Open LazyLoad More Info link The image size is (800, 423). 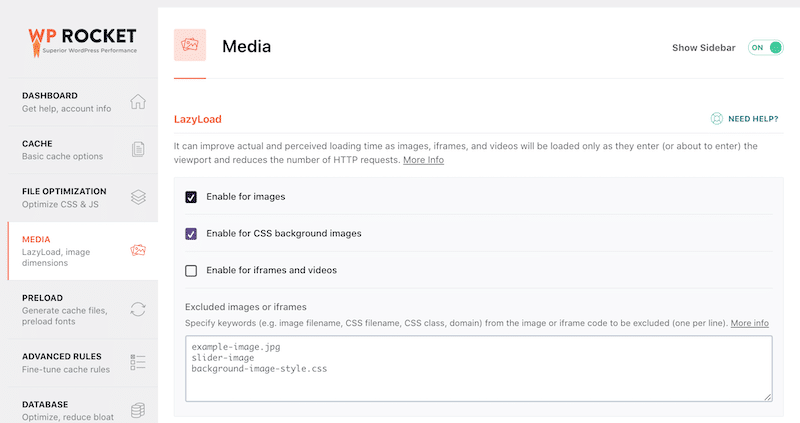tap(423, 160)
